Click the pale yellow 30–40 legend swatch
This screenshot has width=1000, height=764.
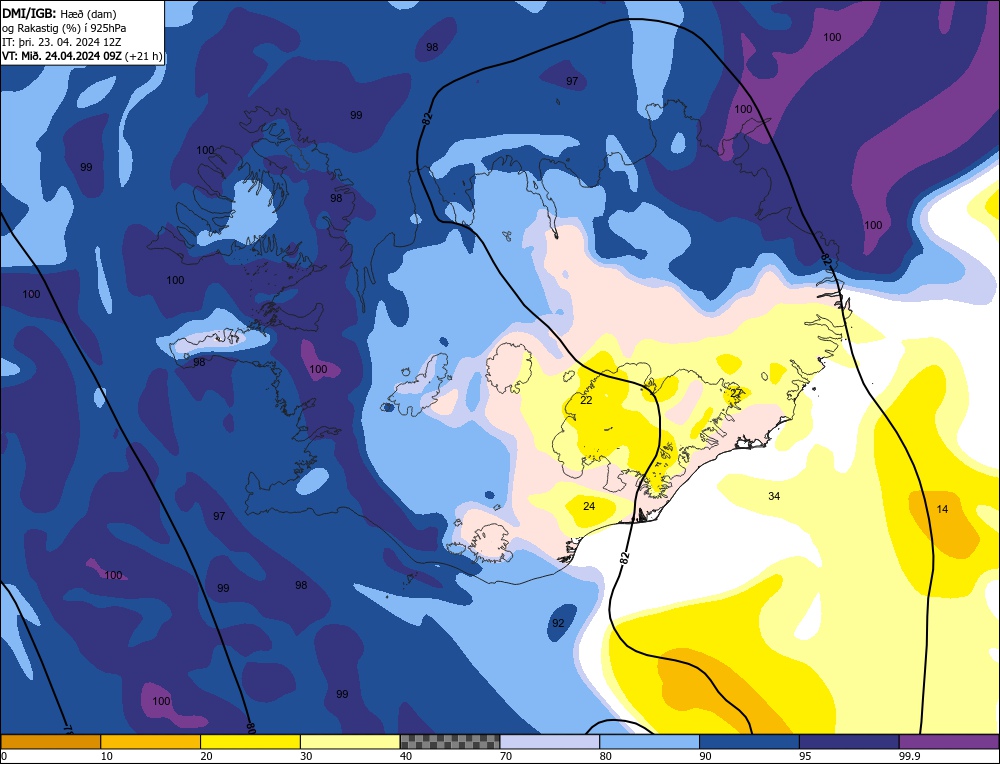[350, 742]
